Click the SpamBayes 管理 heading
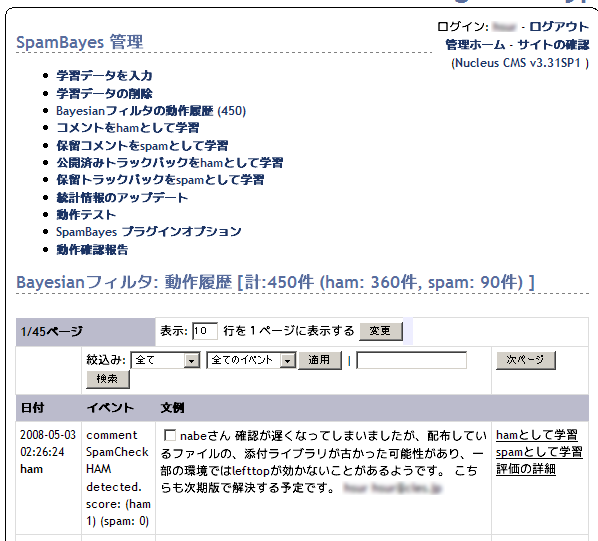 (x=79, y=42)
